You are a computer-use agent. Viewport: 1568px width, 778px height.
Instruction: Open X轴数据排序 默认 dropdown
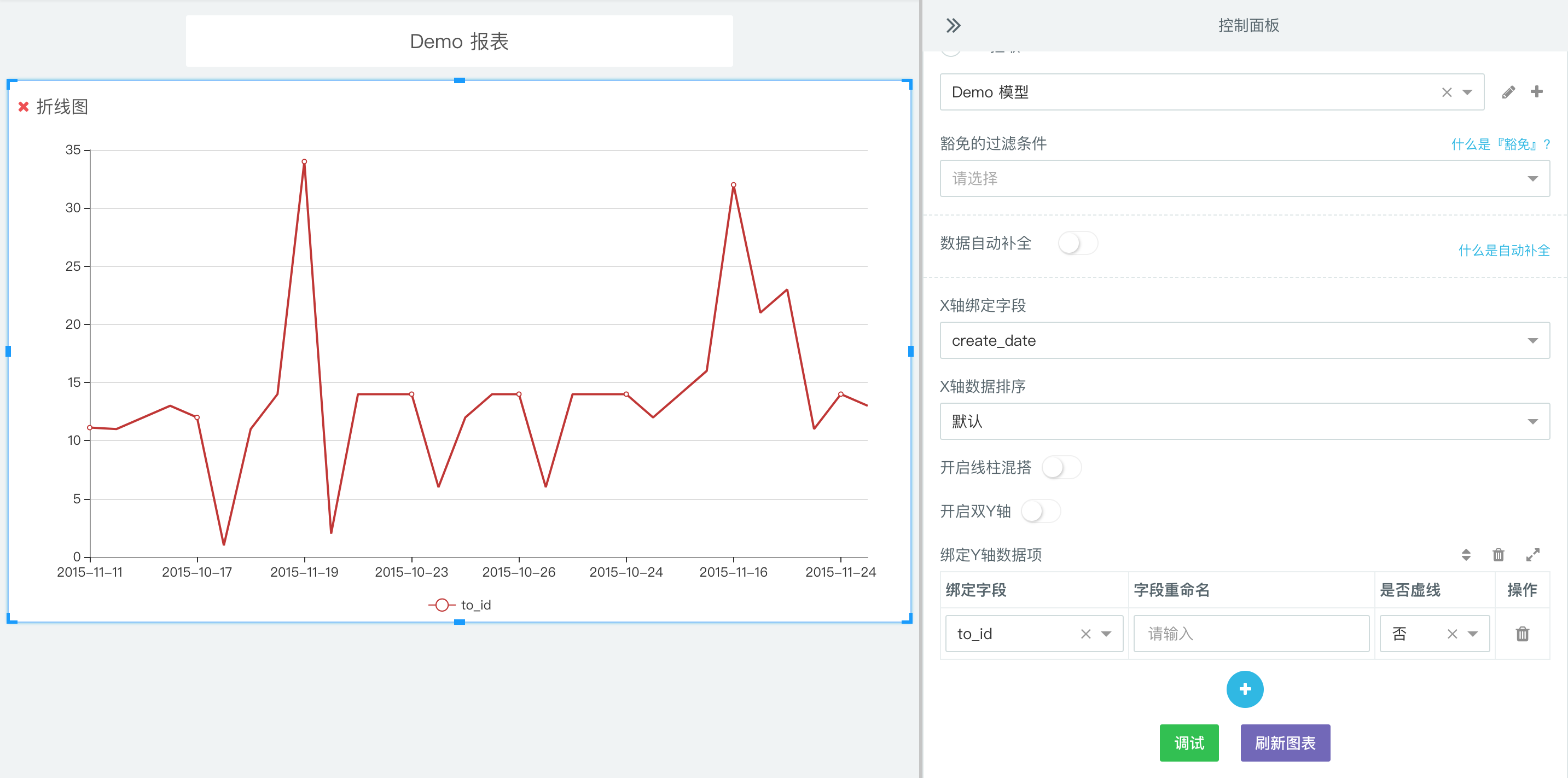pos(1244,421)
